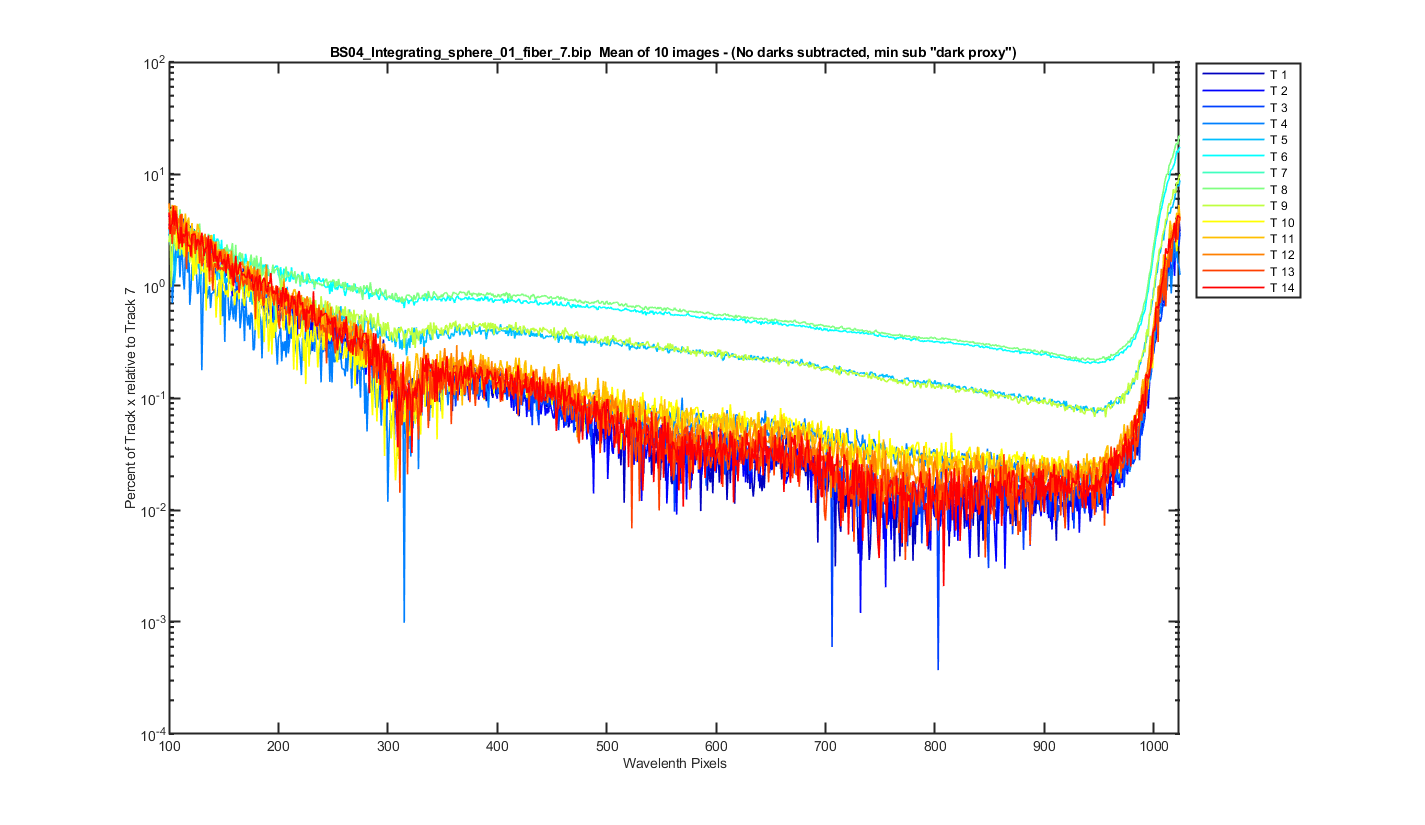The height and width of the screenshot is (825, 1425).
Task: Click the green T 8 legend line sample
Action: pyautogui.click(x=1233, y=189)
